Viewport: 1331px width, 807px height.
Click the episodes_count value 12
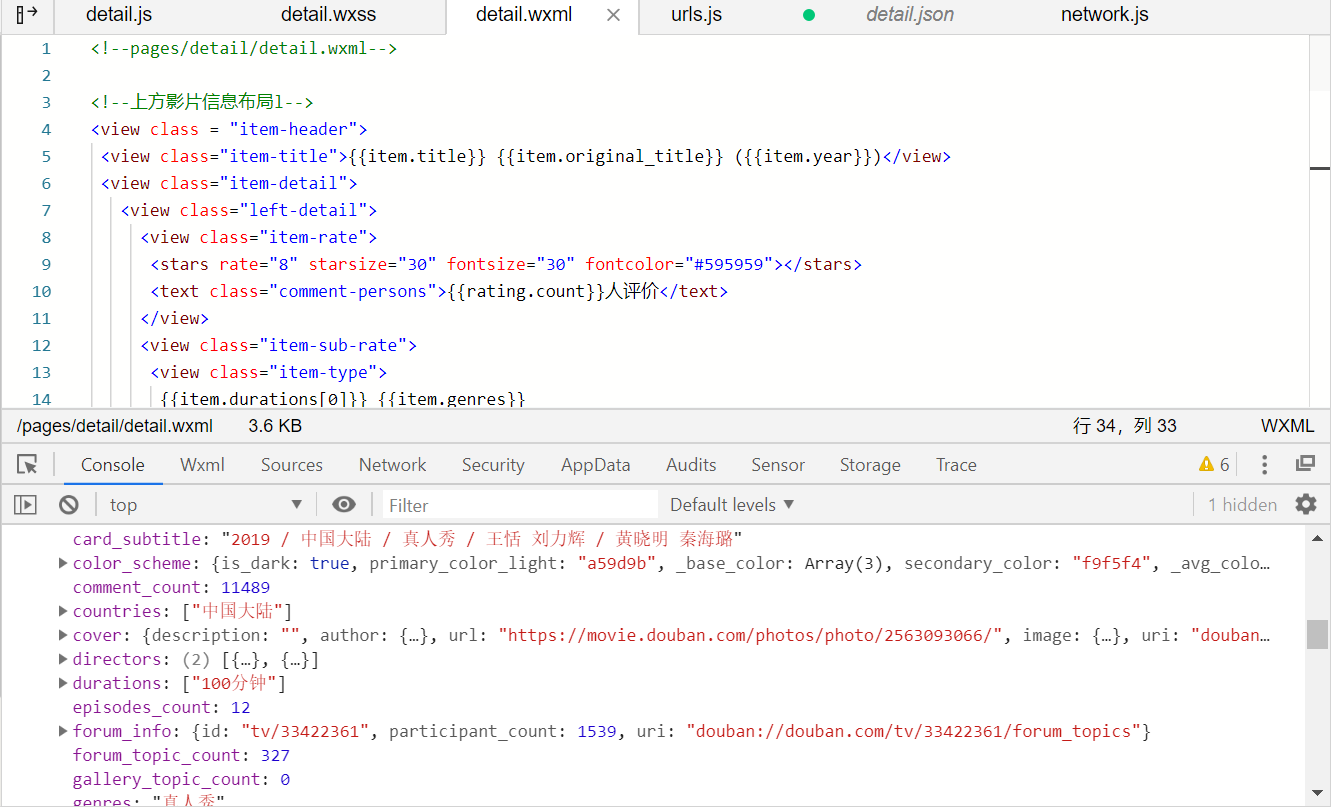coord(240,708)
